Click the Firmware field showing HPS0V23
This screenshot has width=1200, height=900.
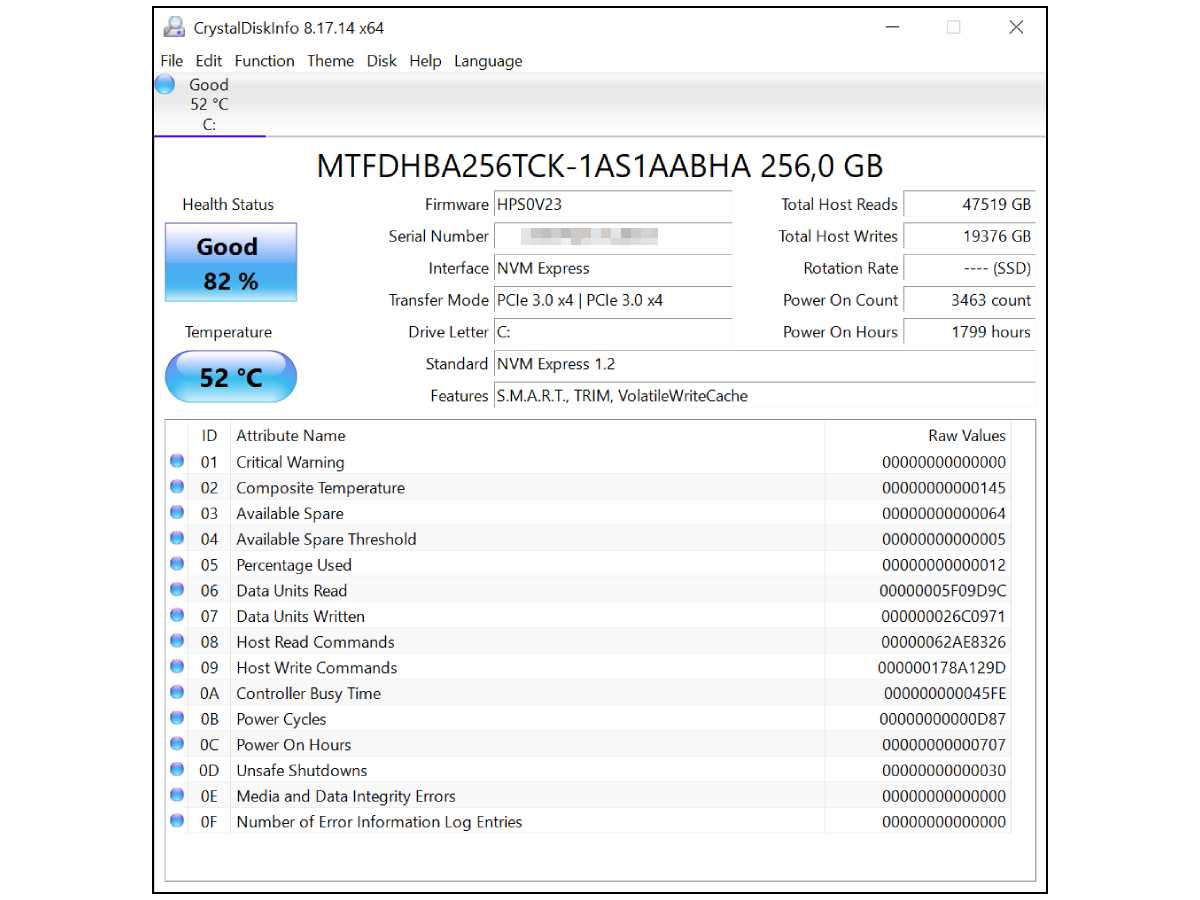tap(612, 204)
